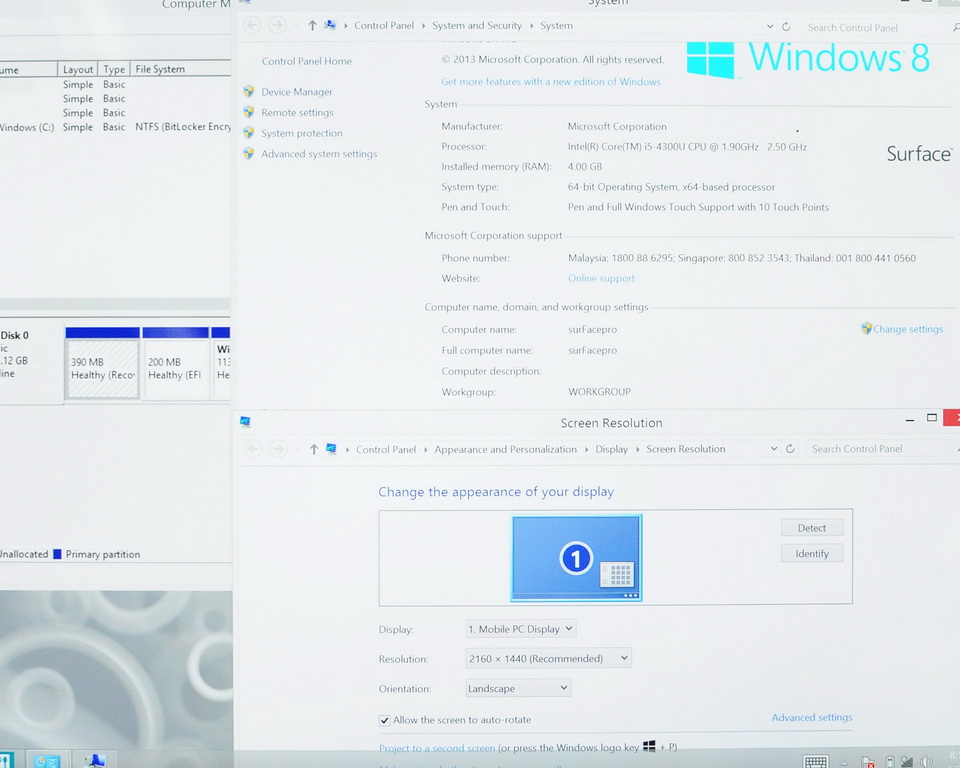Click Up arrow in Screen Resolution window
Screen dimensions: 960x768
[x=313, y=450]
